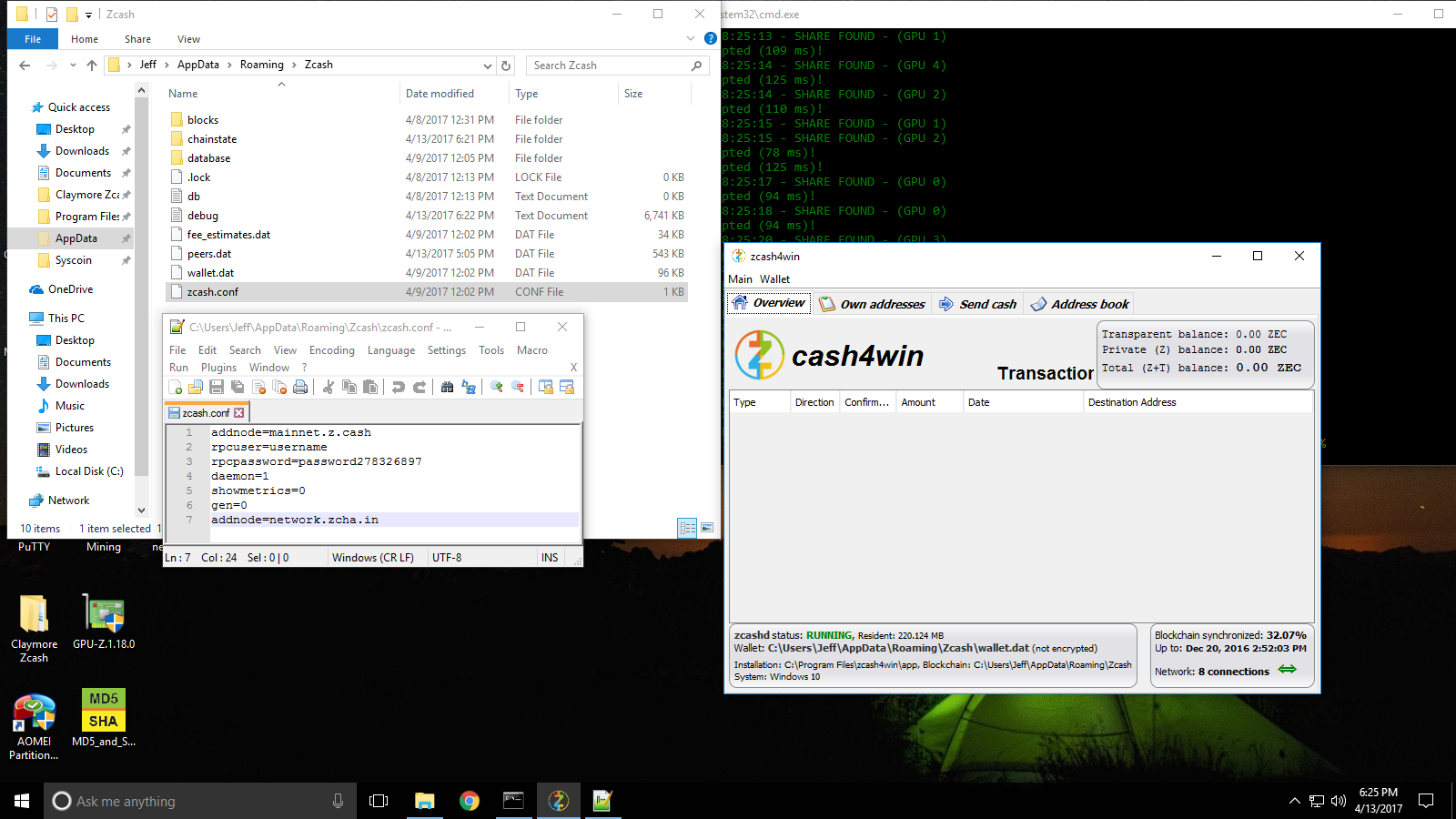Go back in the Explorer window
The image size is (1456, 819).
[25, 66]
